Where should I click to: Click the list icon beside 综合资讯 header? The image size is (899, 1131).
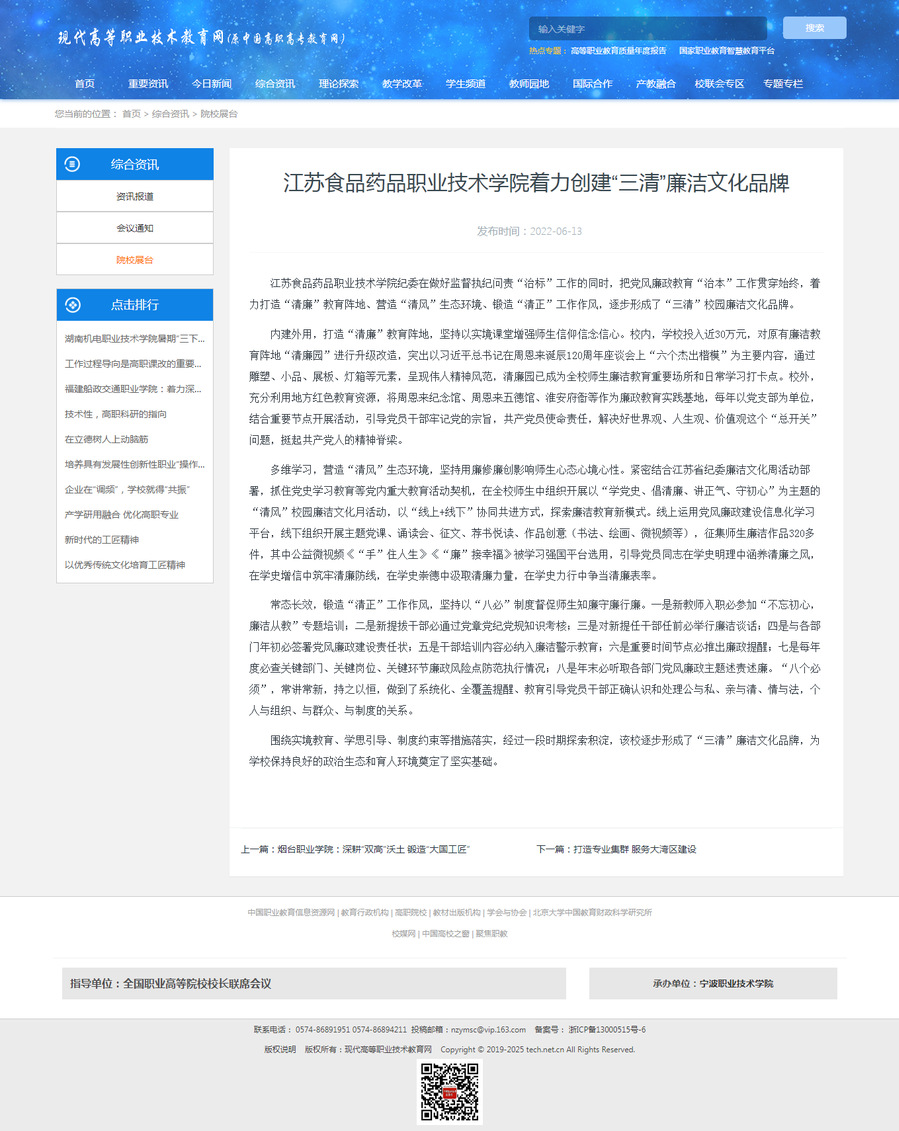72,164
